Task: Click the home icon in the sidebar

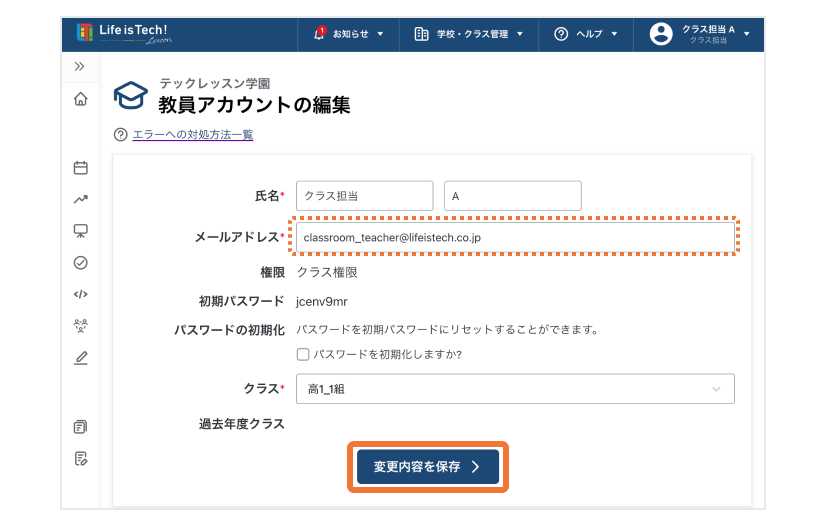Action: [81, 98]
